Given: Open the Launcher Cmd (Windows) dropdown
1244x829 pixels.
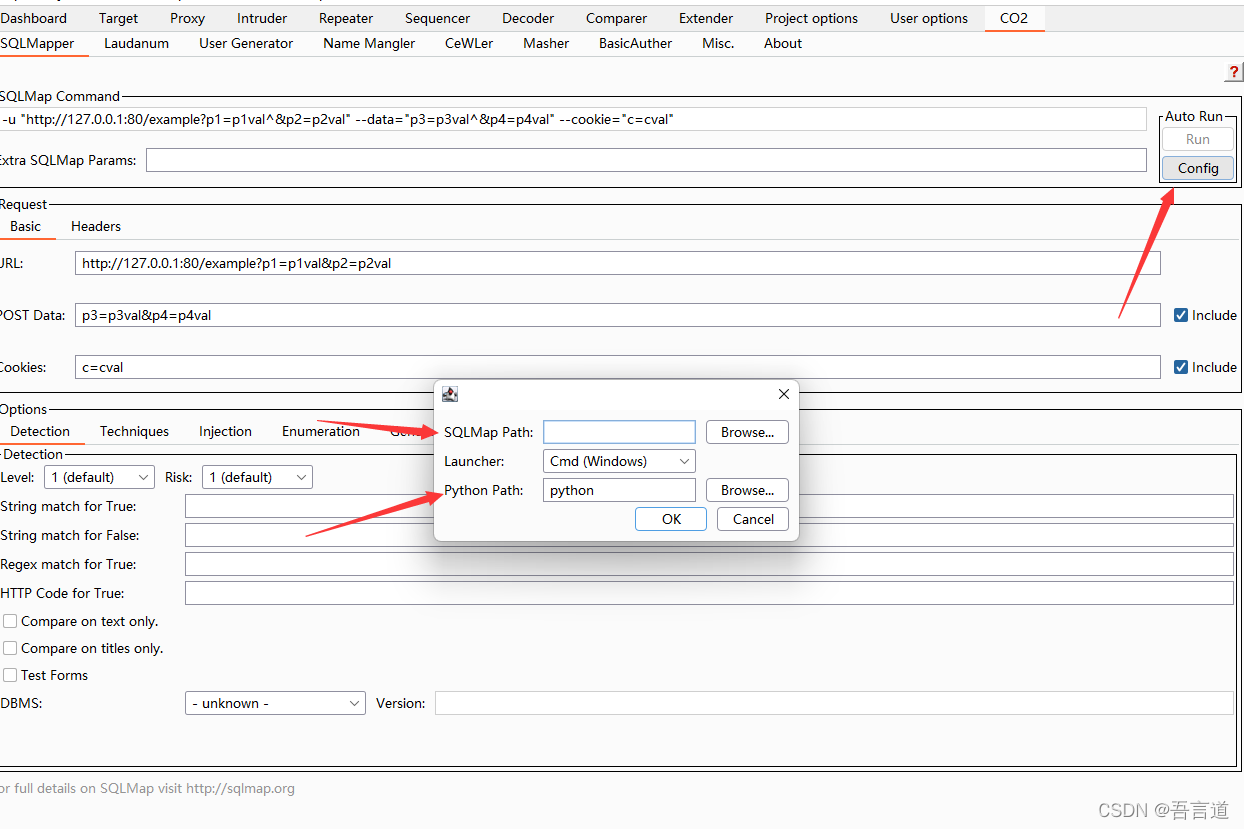Looking at the screenshot, I should click(619, 461).
